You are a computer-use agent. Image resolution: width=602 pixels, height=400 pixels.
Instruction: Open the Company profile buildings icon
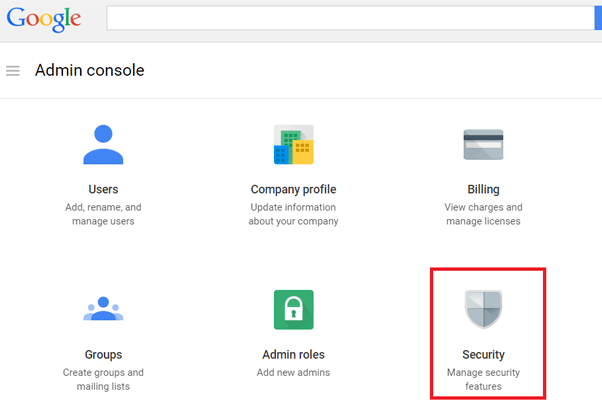point(293,144)
